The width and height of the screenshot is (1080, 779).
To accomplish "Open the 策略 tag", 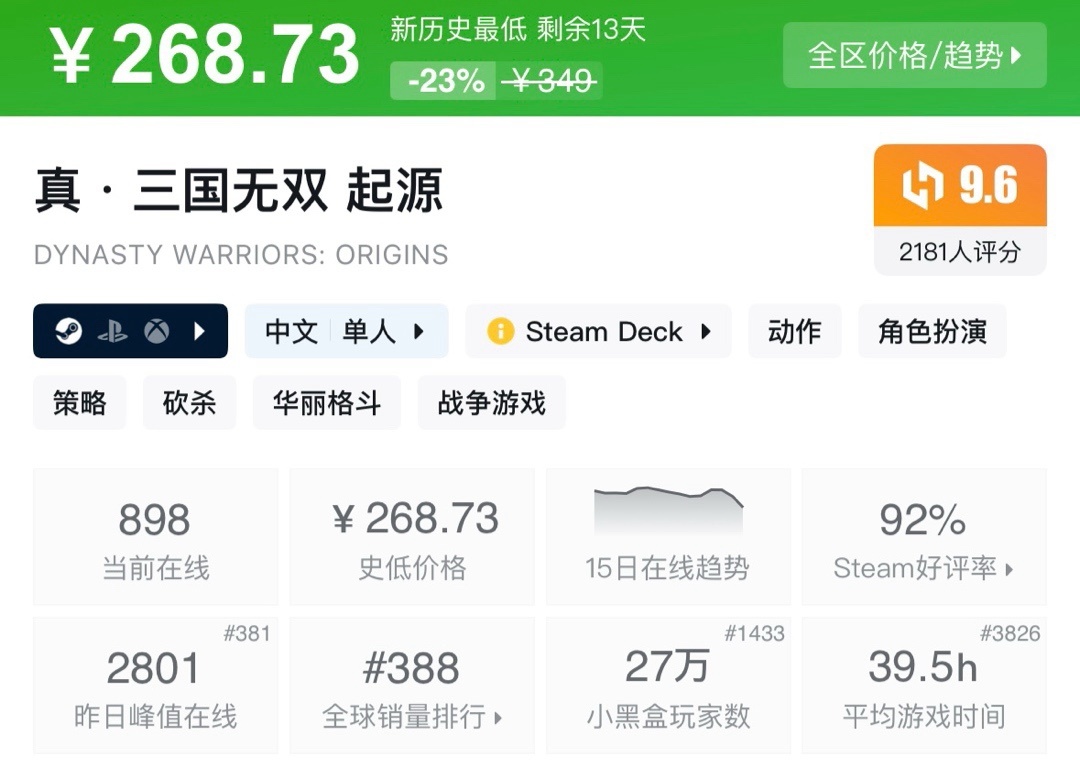I will 80,402.
